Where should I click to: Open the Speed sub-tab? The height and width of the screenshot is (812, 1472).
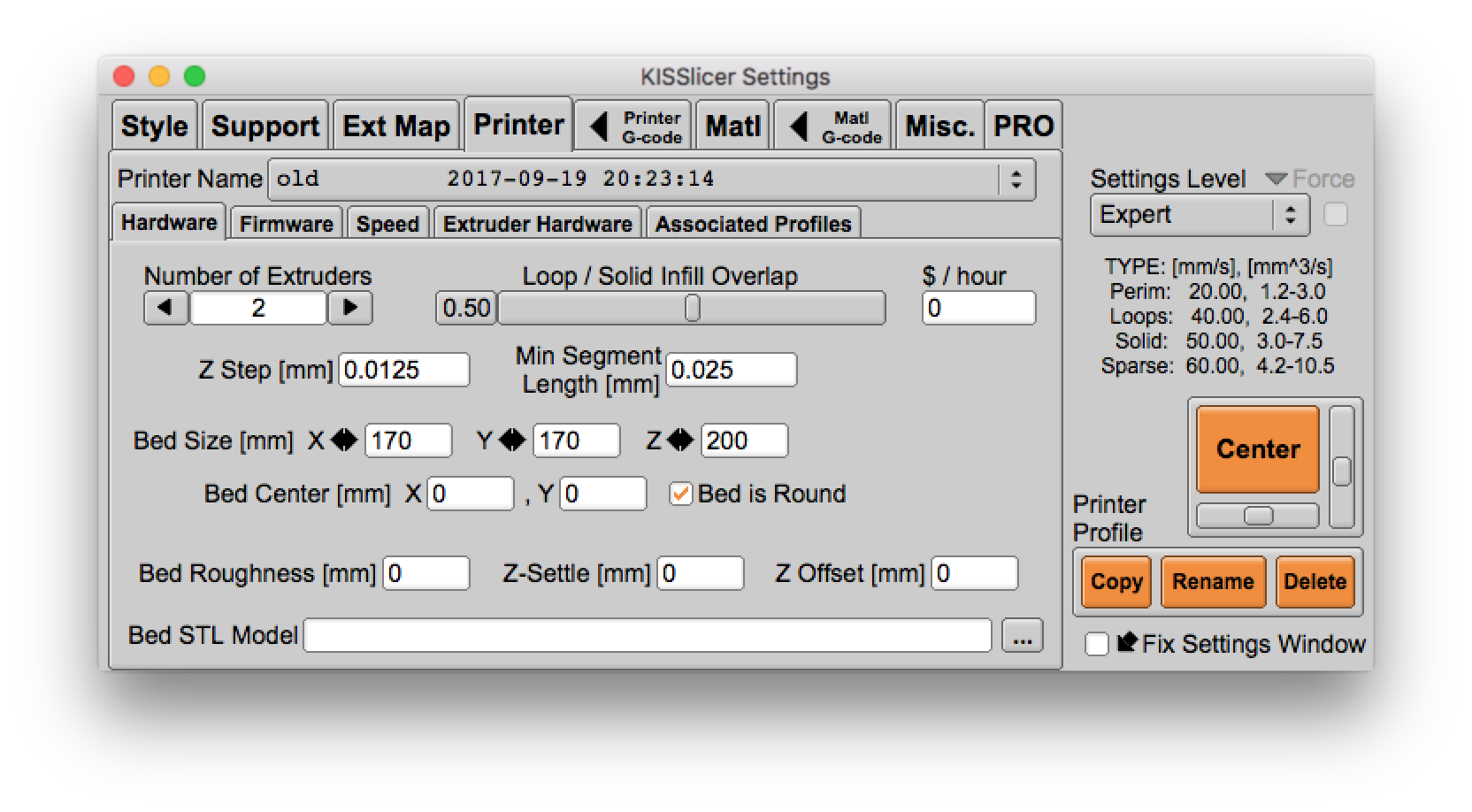(387, 224)
